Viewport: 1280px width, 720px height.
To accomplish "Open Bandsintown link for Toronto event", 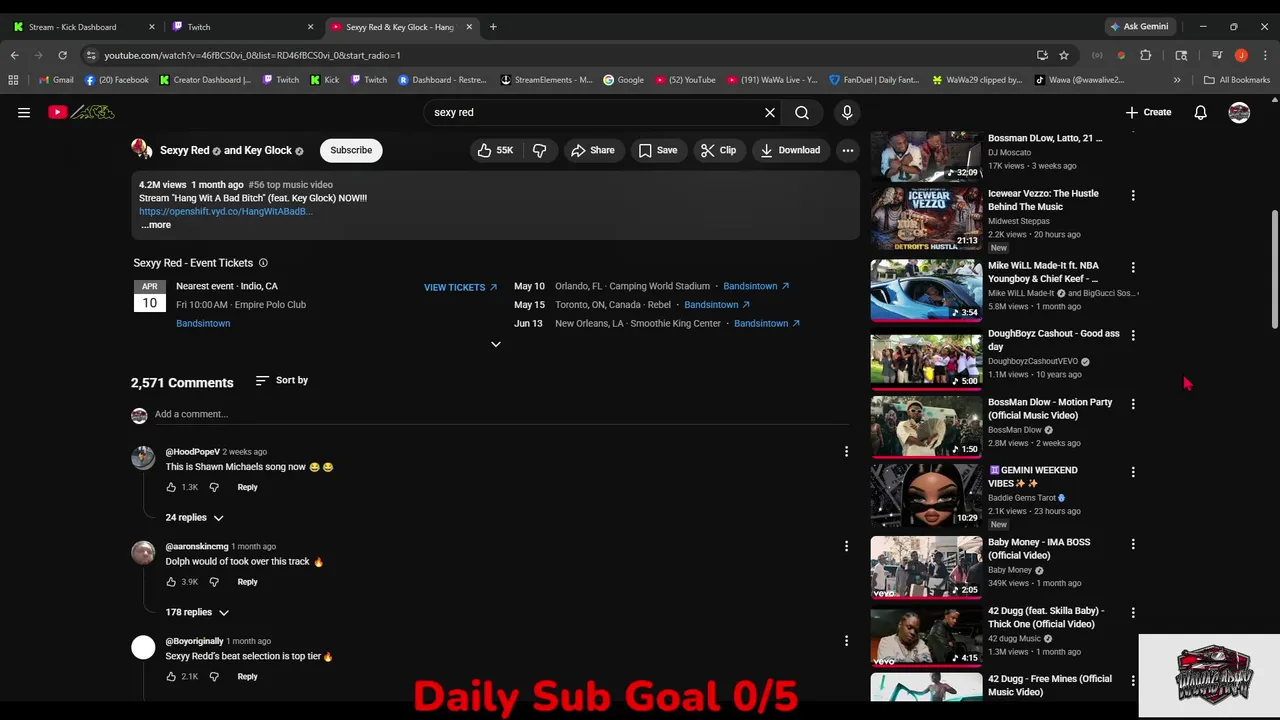I will pyautogui.click(x=717, y=305).
